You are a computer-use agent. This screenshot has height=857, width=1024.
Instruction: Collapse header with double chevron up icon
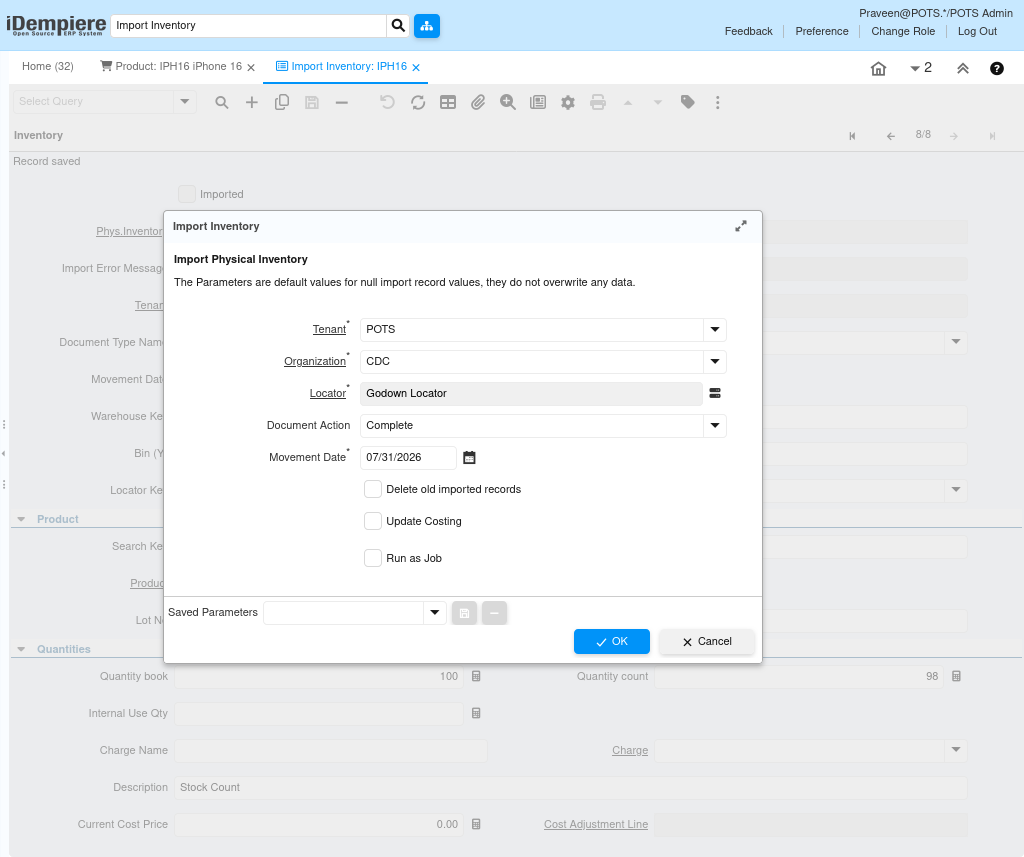(x=963, y=69)
